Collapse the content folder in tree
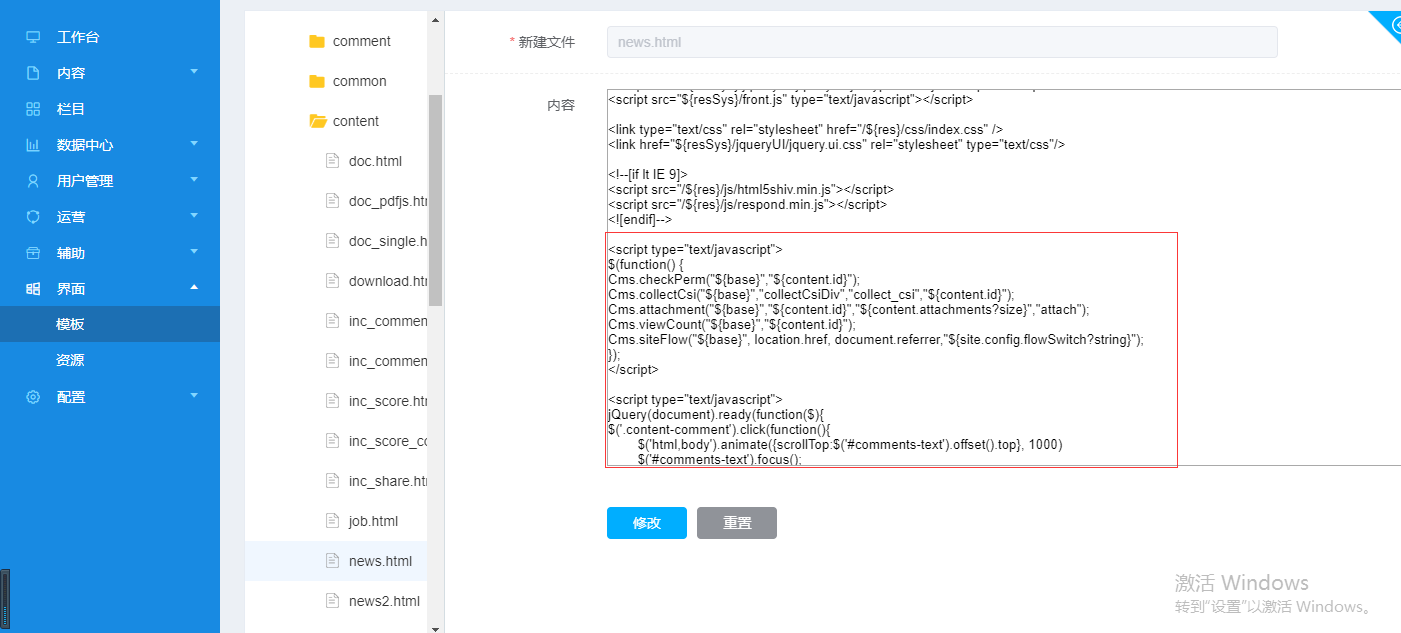 pos(356,121)
